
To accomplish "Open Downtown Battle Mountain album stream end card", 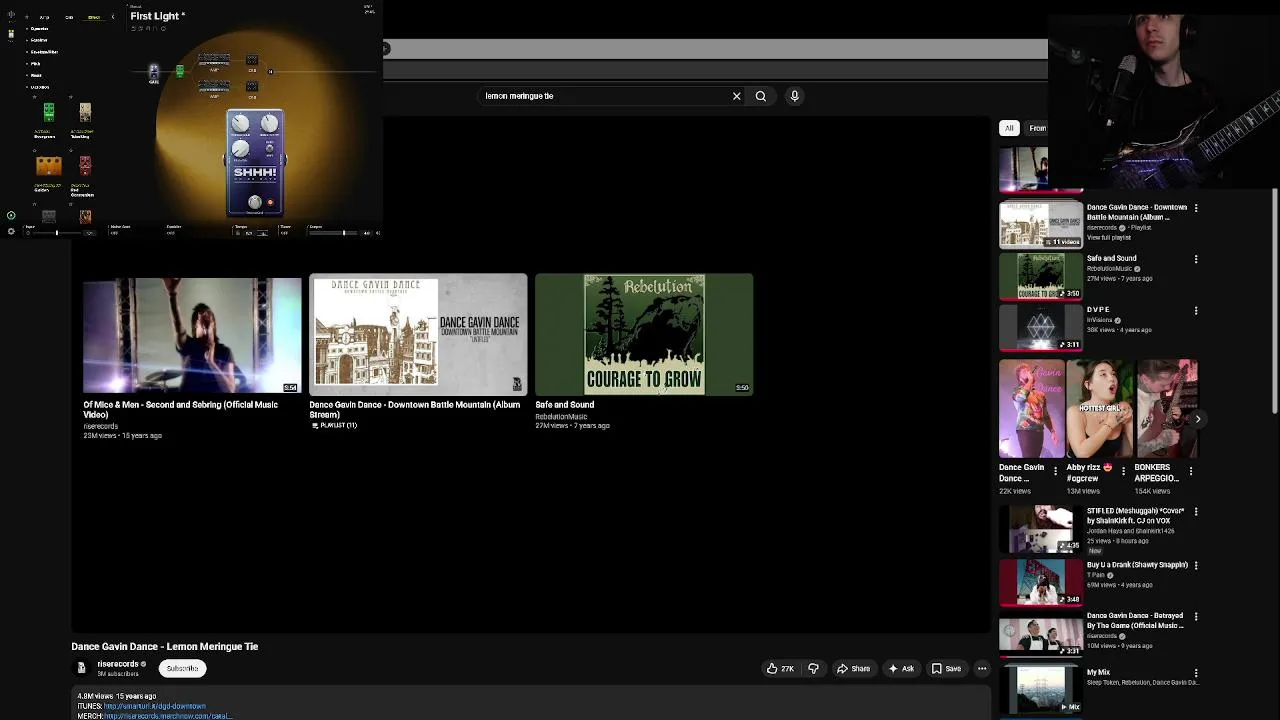I will [x=418, y=335].
